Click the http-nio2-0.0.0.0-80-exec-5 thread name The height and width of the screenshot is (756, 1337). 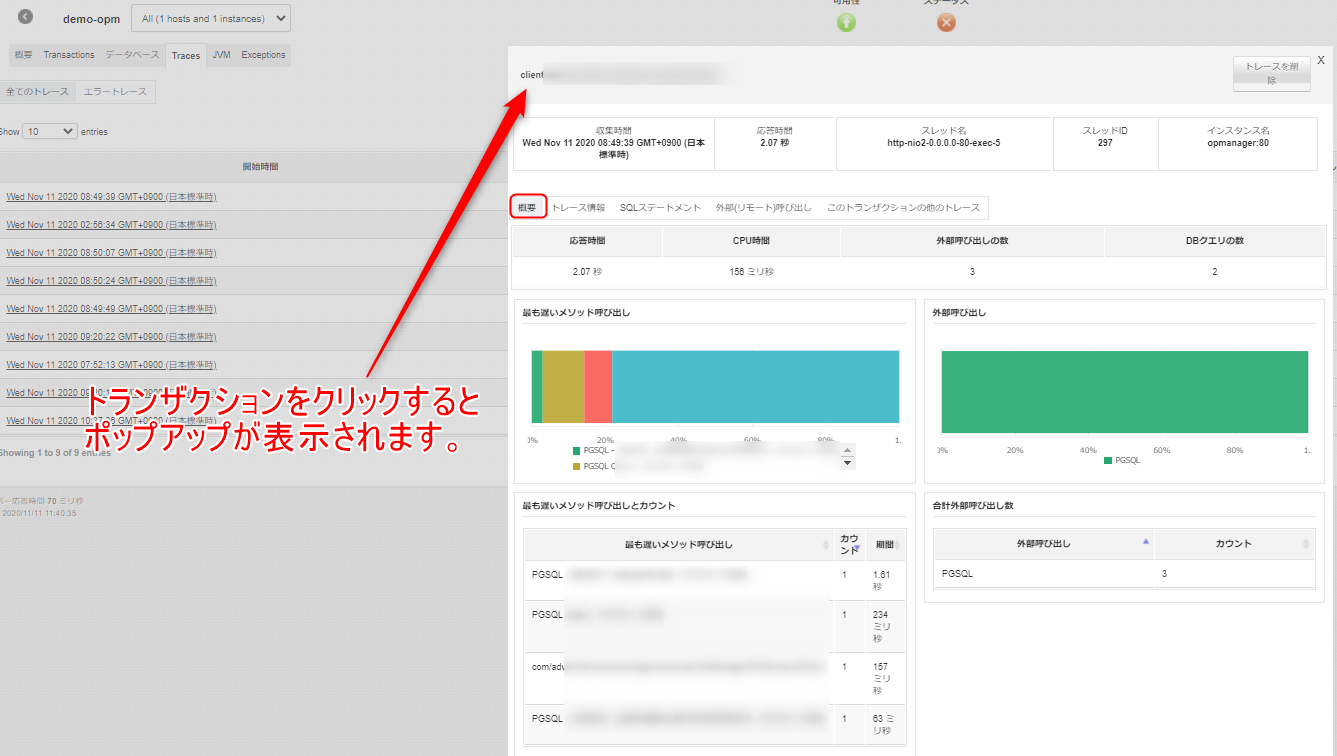coord(943,143)
